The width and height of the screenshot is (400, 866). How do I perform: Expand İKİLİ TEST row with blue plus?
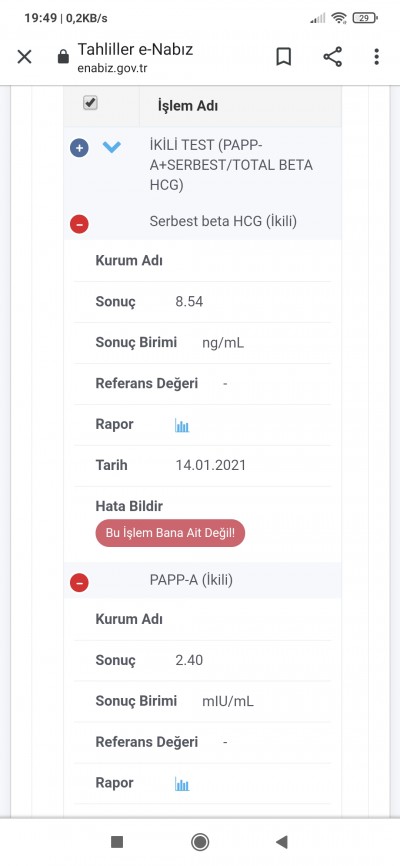[x=79, y=147]
